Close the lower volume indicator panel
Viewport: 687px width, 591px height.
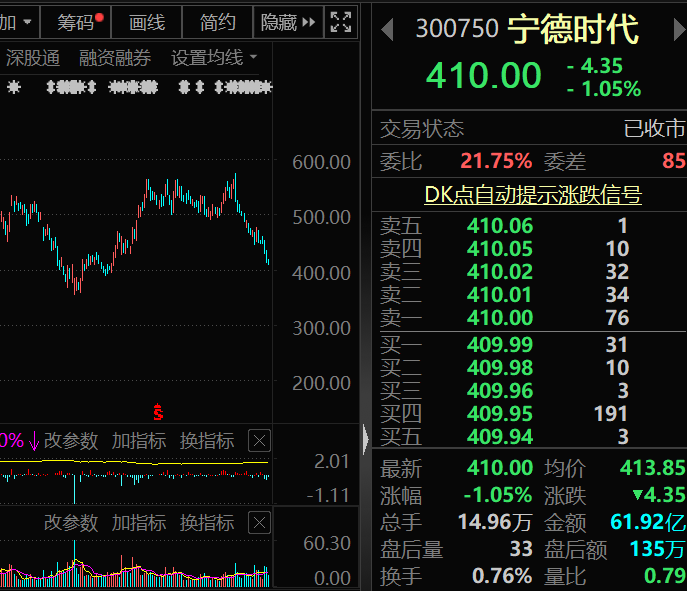pyautogui.click(x=258, y=523)
